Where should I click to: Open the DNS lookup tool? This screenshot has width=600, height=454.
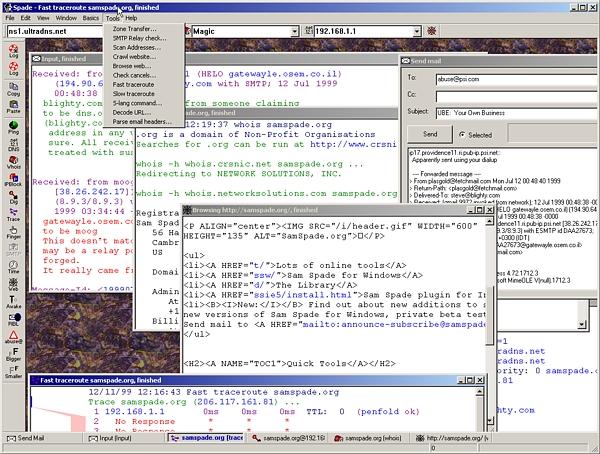[13, 145]
